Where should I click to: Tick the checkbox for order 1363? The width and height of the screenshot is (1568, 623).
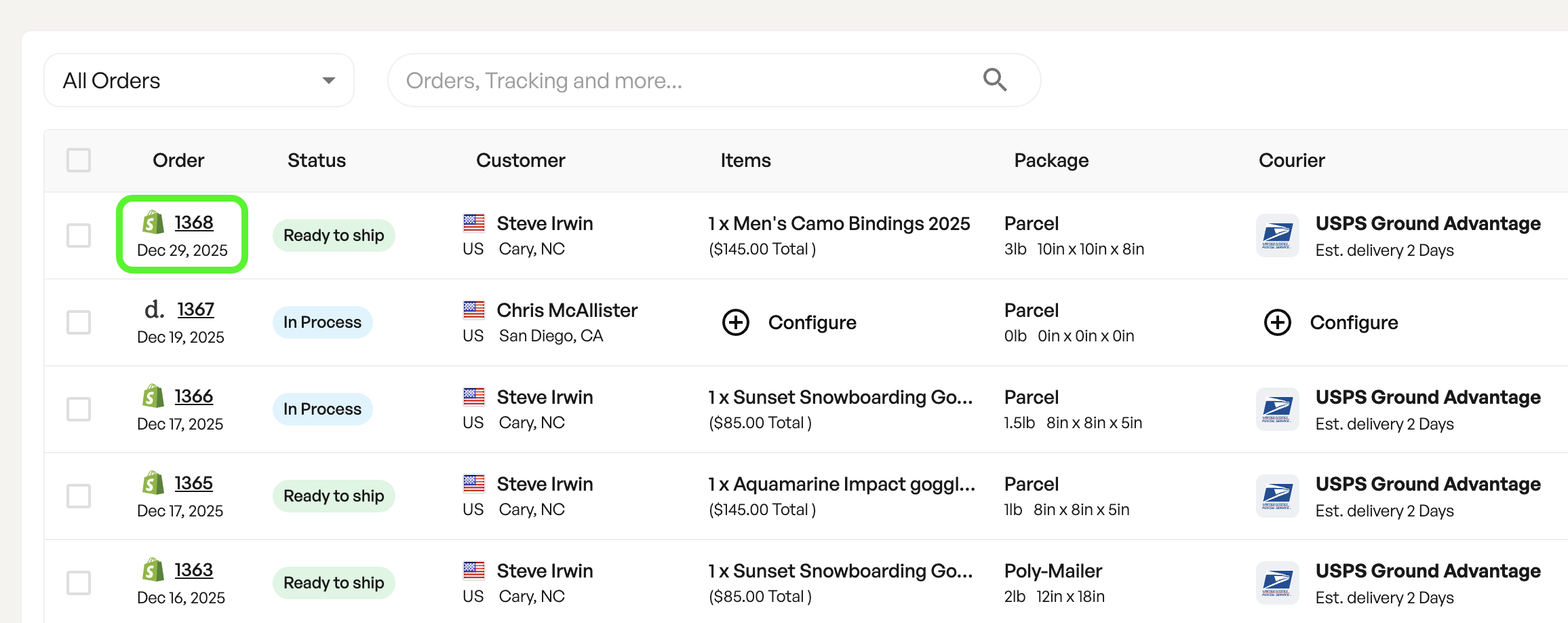pos(79,583)
